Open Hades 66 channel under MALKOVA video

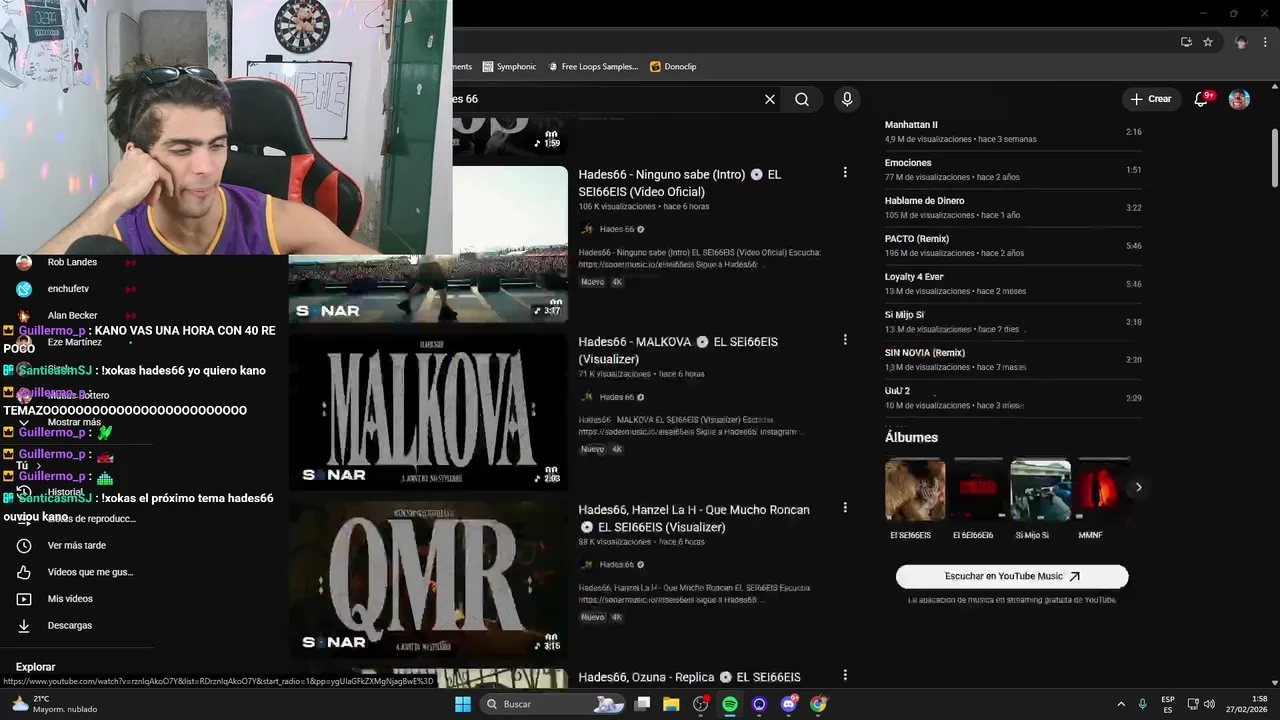coord(616,397)
